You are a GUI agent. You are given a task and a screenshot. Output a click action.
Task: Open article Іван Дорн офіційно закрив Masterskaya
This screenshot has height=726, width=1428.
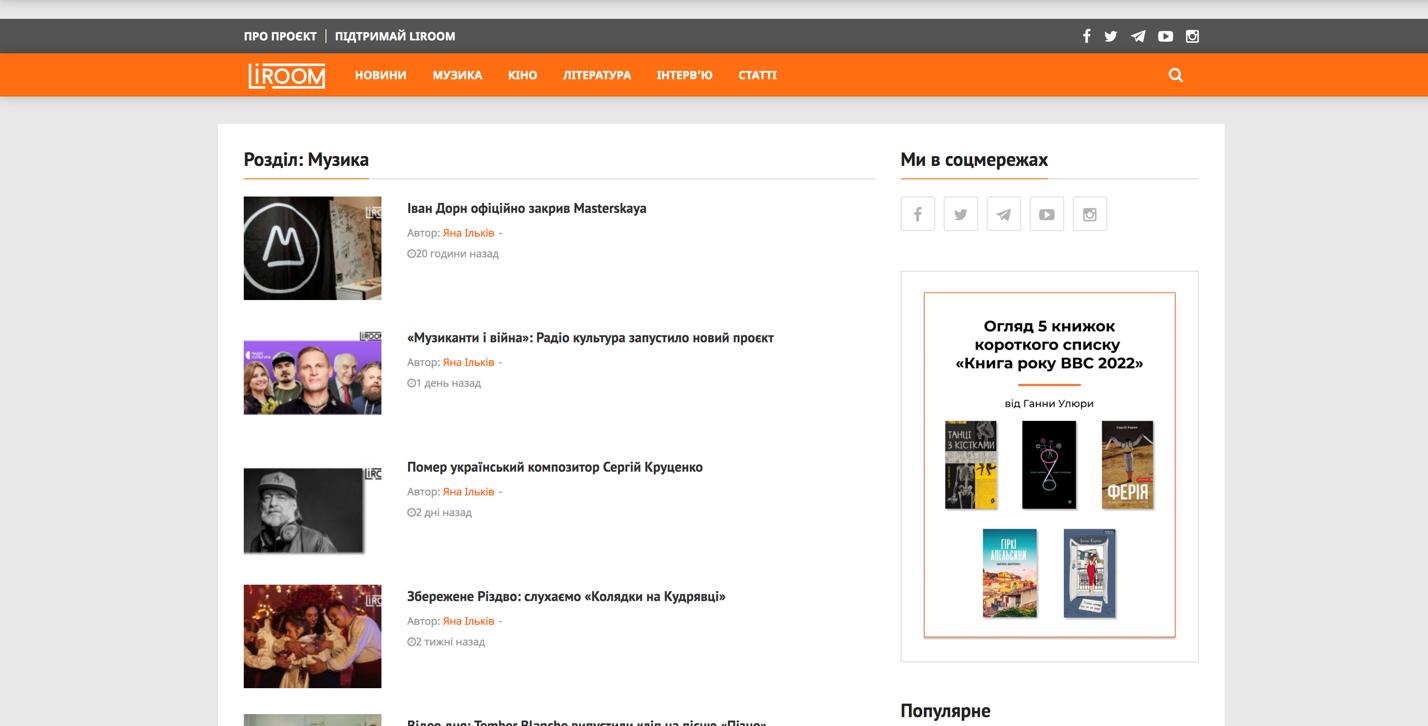pyautogui.click(x=526, y=208)
